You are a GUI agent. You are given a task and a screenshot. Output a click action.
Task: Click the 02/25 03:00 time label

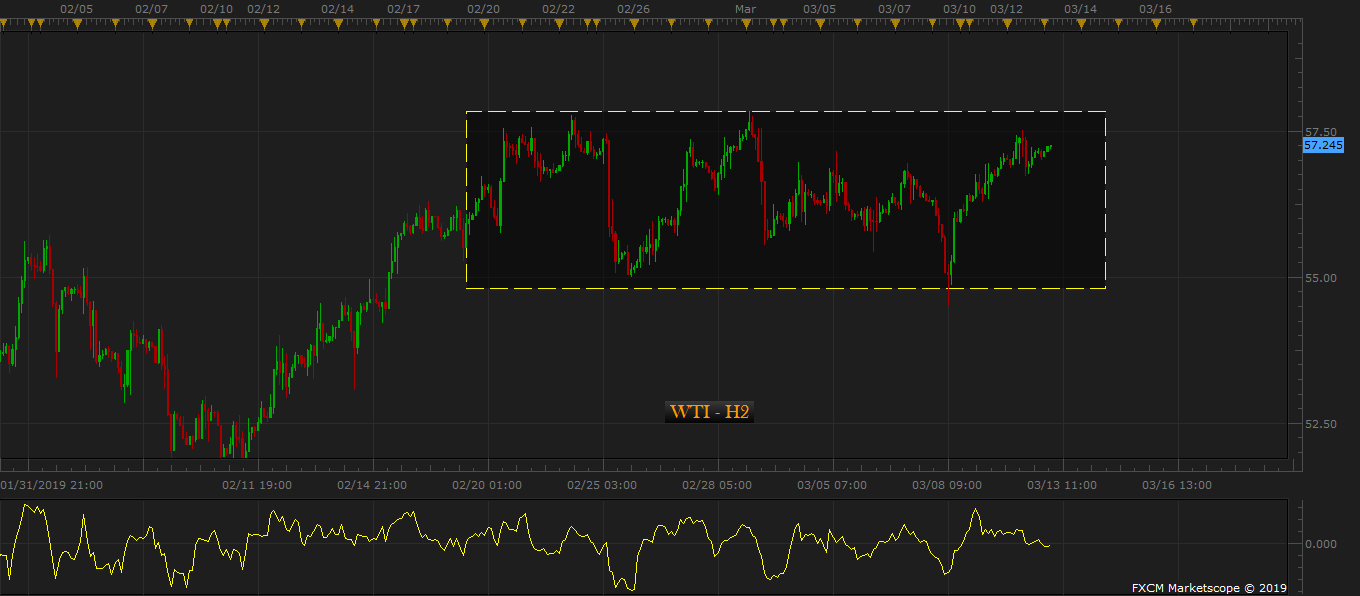(602, 485)
